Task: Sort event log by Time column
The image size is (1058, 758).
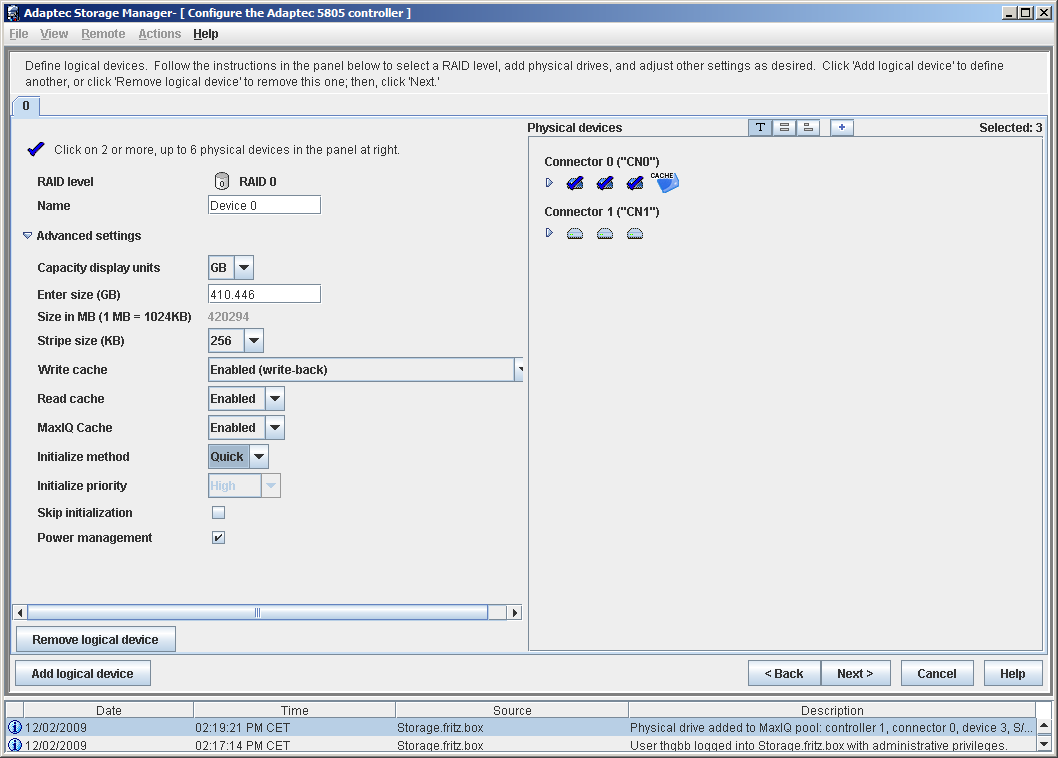Action: 294,710
